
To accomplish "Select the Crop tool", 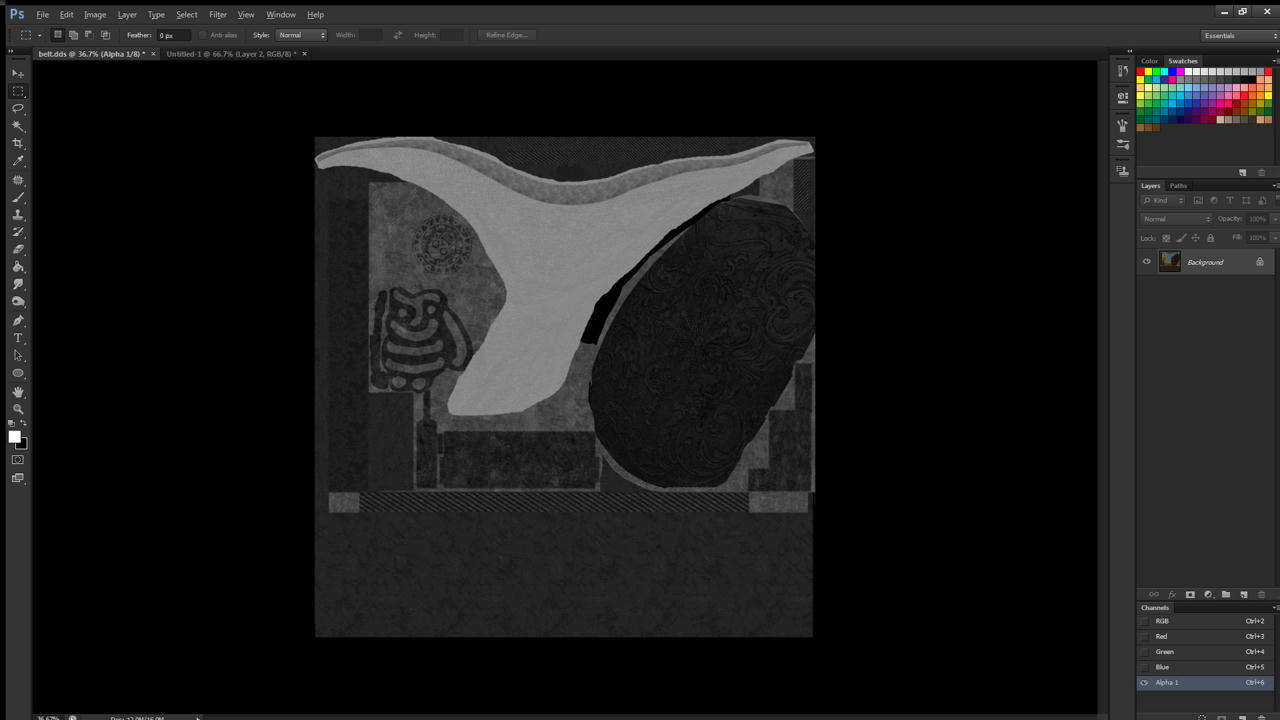I will [x=18, y=143].
